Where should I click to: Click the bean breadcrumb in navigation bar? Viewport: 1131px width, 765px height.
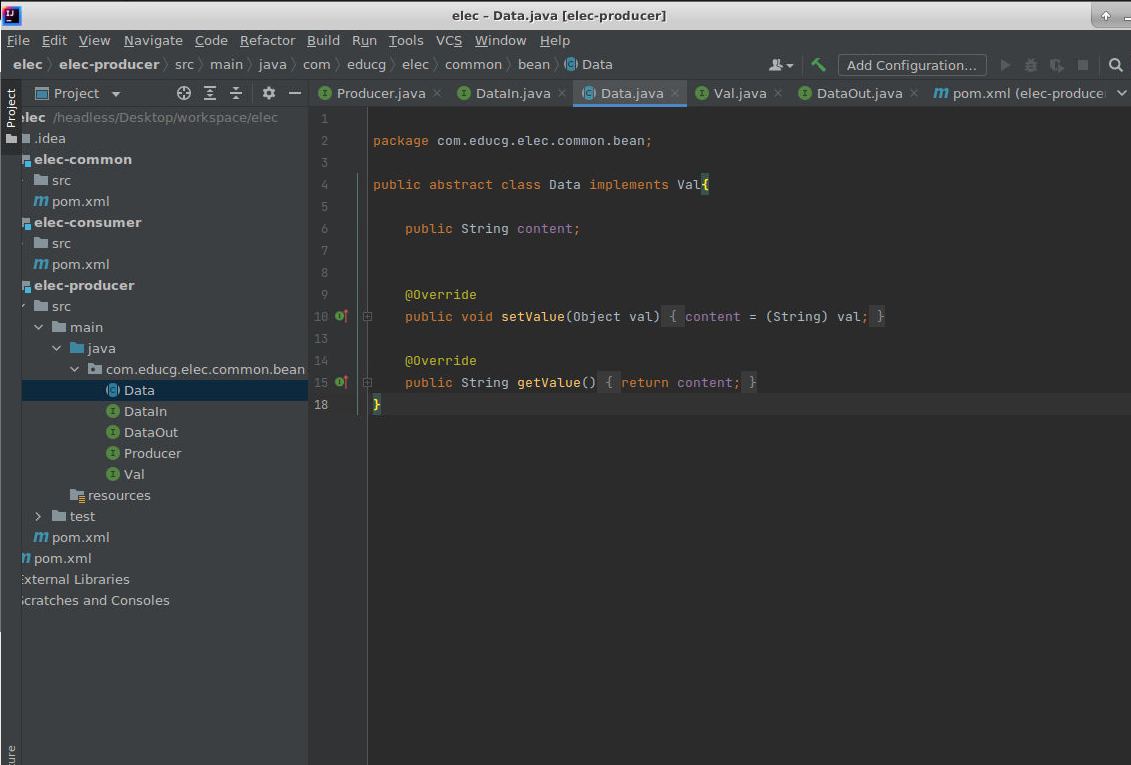tap(533, 64)
